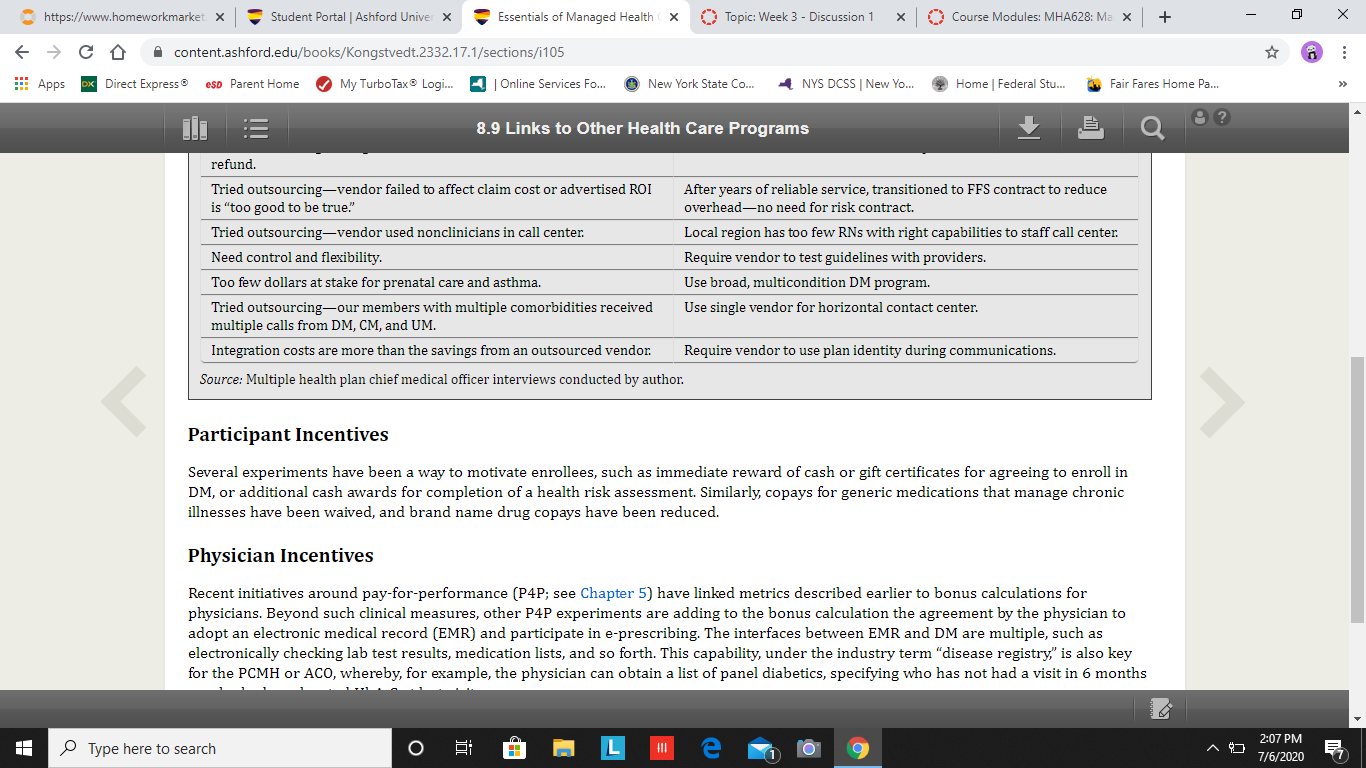The height and width of the screenshot is (768, 1366).
Task: Click the taskbar clock showing 2:07 PM
Action: [1281, 748]
